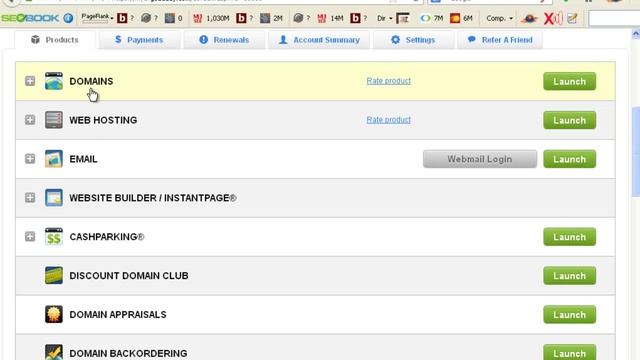
Task: Click the Website Builder product icon
Action: click(x=54, y=198)
